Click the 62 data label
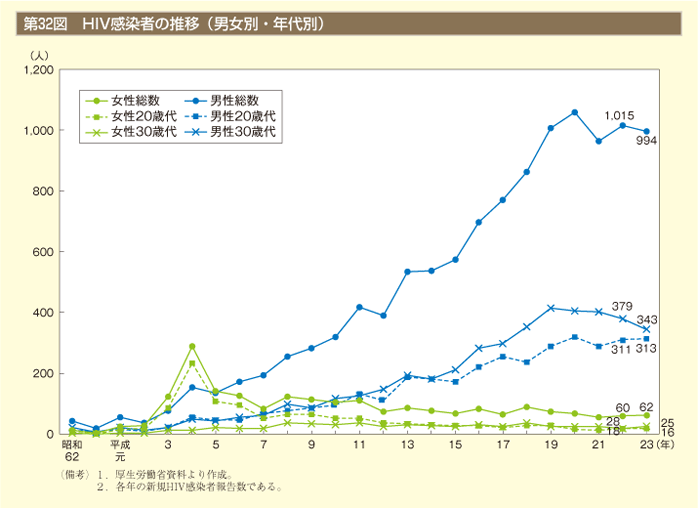 click(x=646, y=407)
